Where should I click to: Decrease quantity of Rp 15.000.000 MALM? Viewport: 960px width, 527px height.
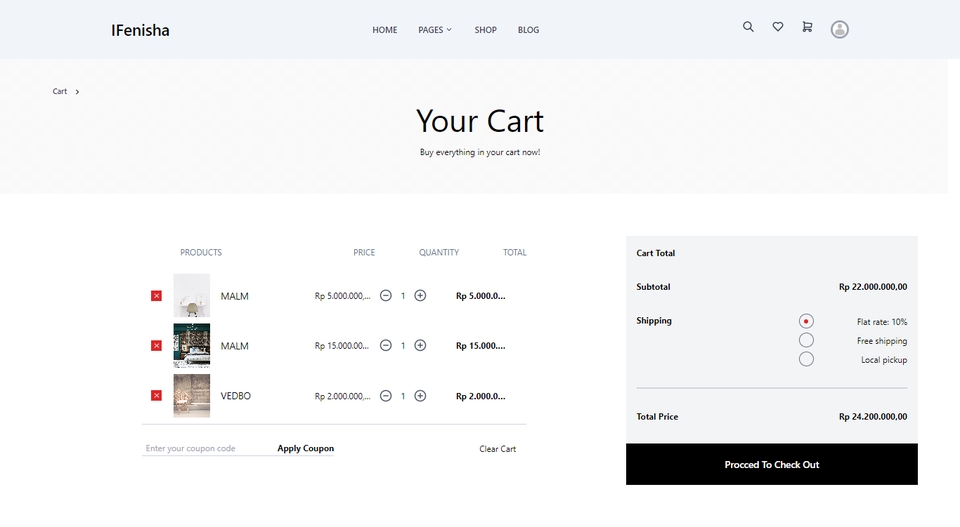(x=386, y=346)
